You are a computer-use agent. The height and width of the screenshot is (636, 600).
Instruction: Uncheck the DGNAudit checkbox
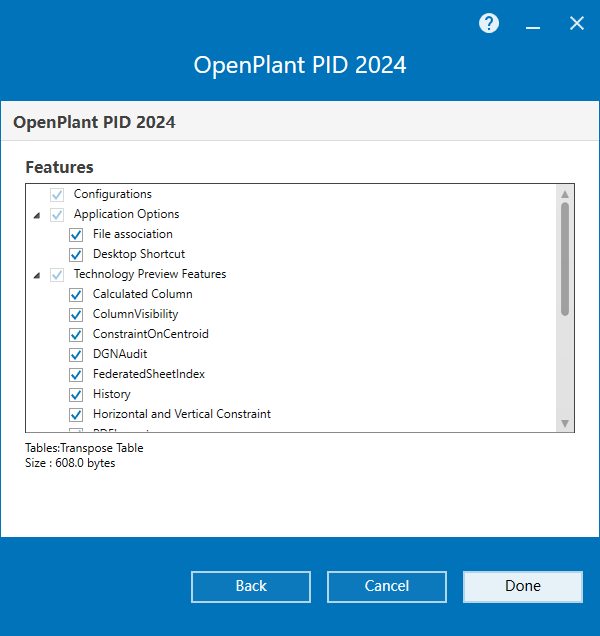coord(76,355)
